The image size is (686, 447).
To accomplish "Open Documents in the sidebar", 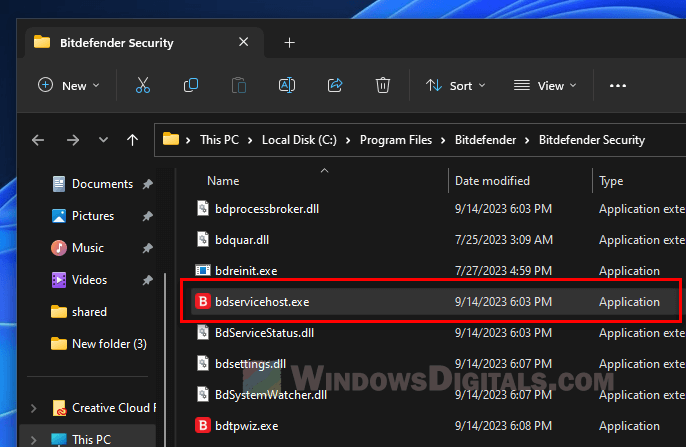I will tap(102, 184).
